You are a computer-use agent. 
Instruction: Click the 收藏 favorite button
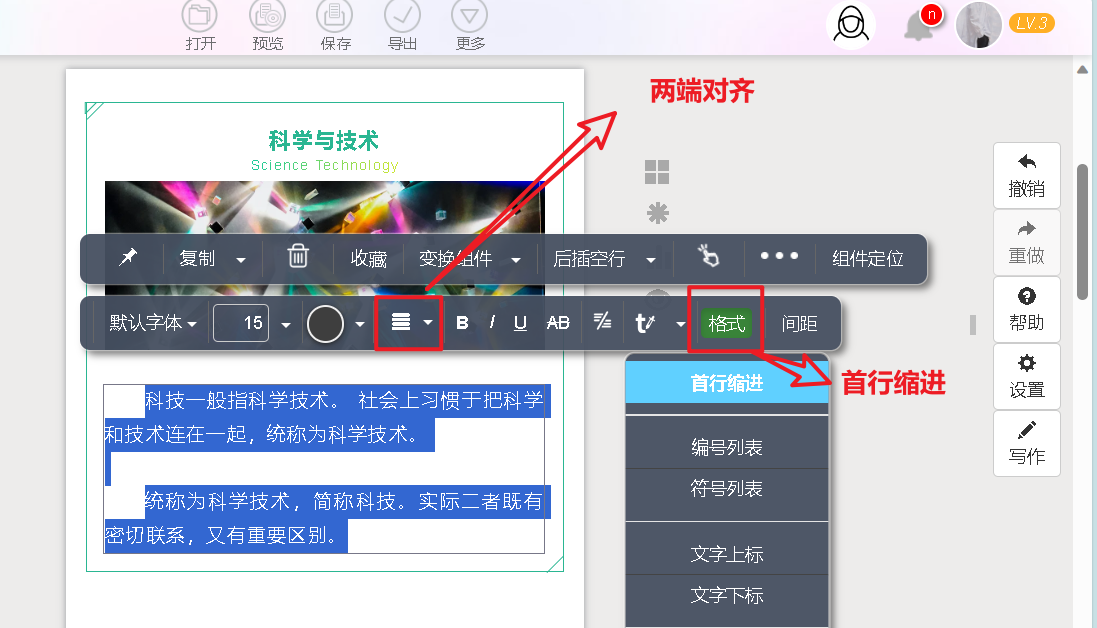point(369,259)
